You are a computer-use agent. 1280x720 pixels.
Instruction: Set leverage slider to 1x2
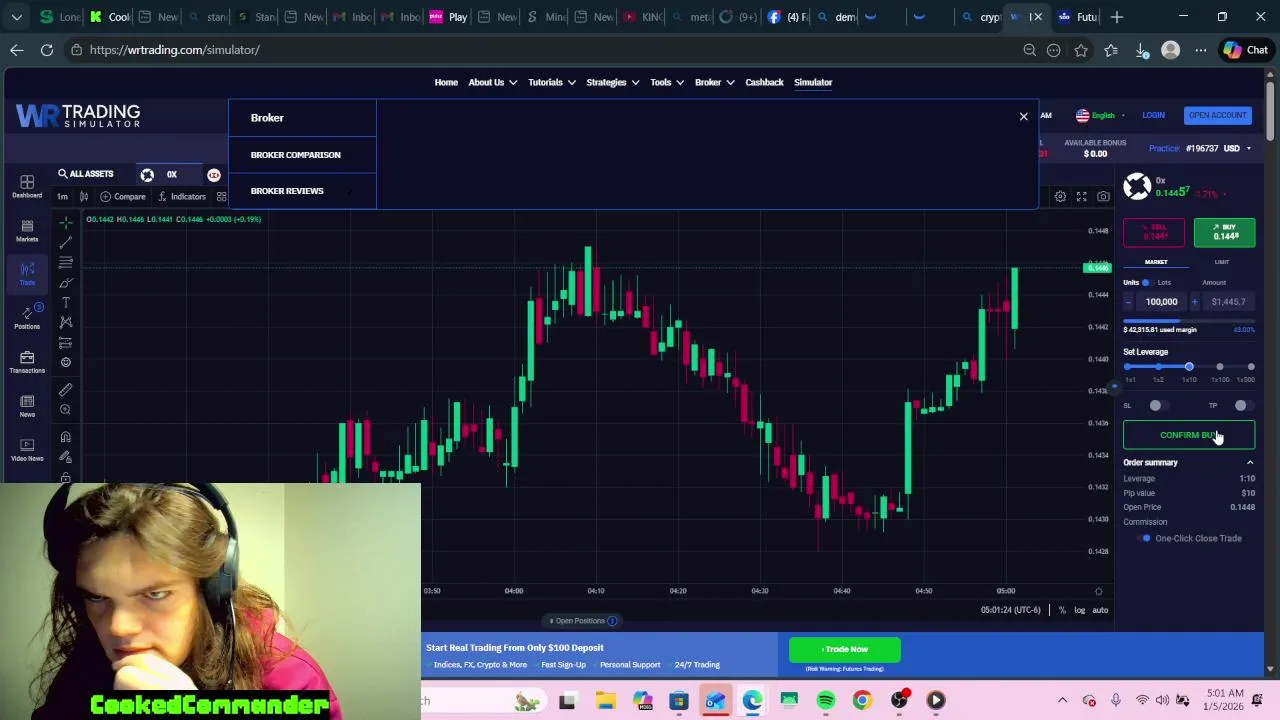click(1158, 367)
